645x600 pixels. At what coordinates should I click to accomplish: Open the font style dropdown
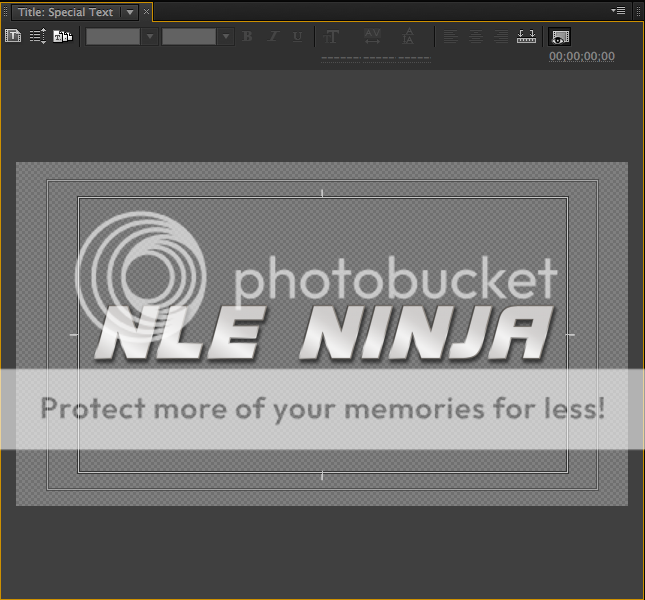[x=226, y=37]
